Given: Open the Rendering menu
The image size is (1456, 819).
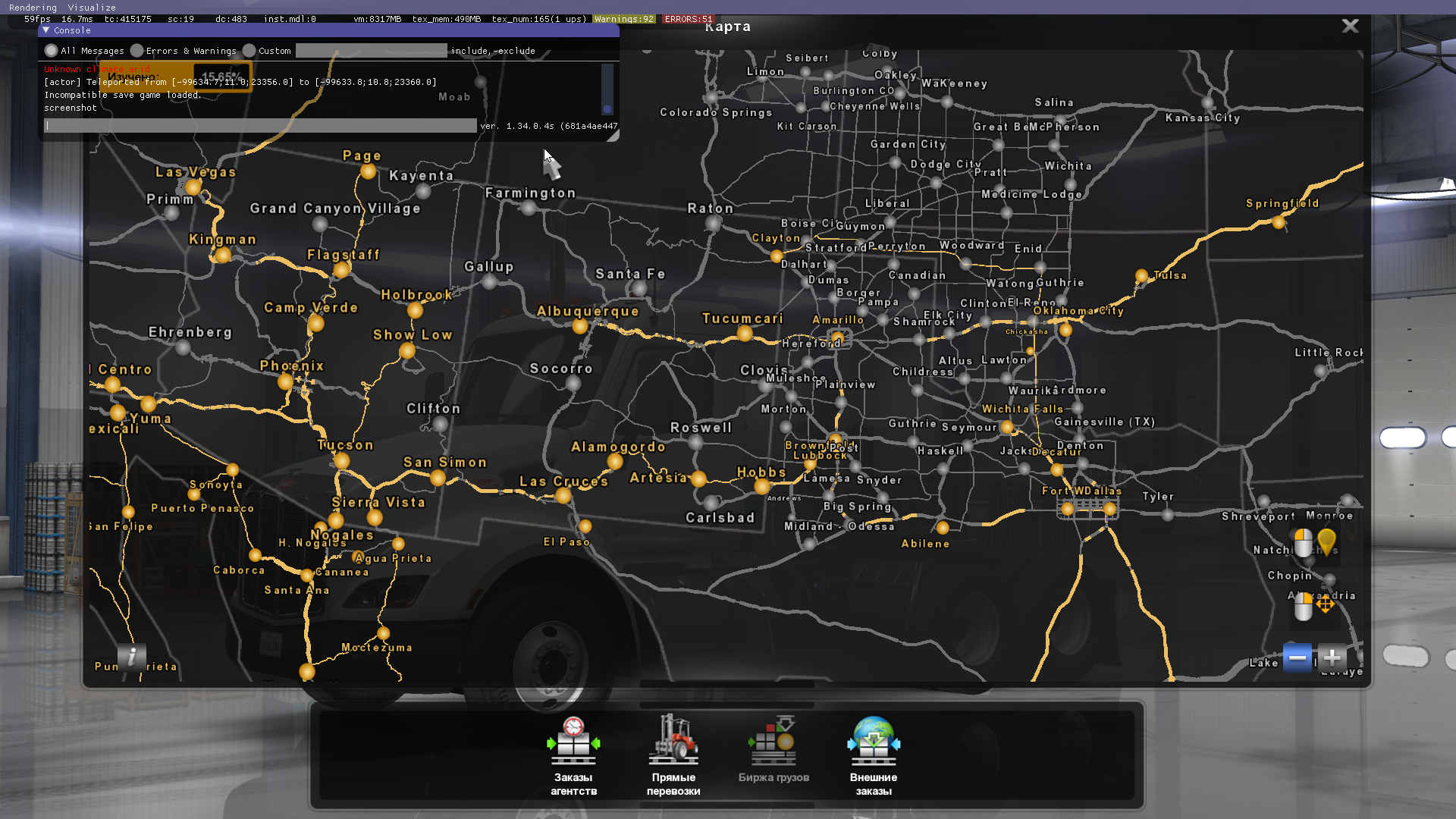Looking at the screenshot, I should pyautogui.click(x=33, y=8).
